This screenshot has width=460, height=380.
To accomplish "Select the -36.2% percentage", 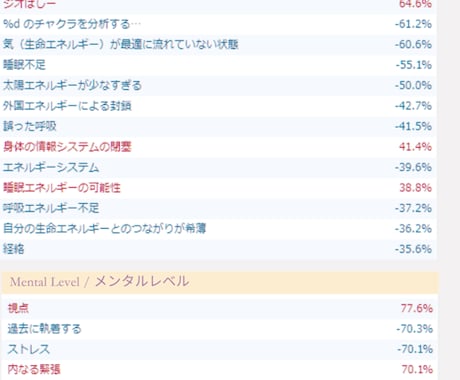I will coord(413,229).
